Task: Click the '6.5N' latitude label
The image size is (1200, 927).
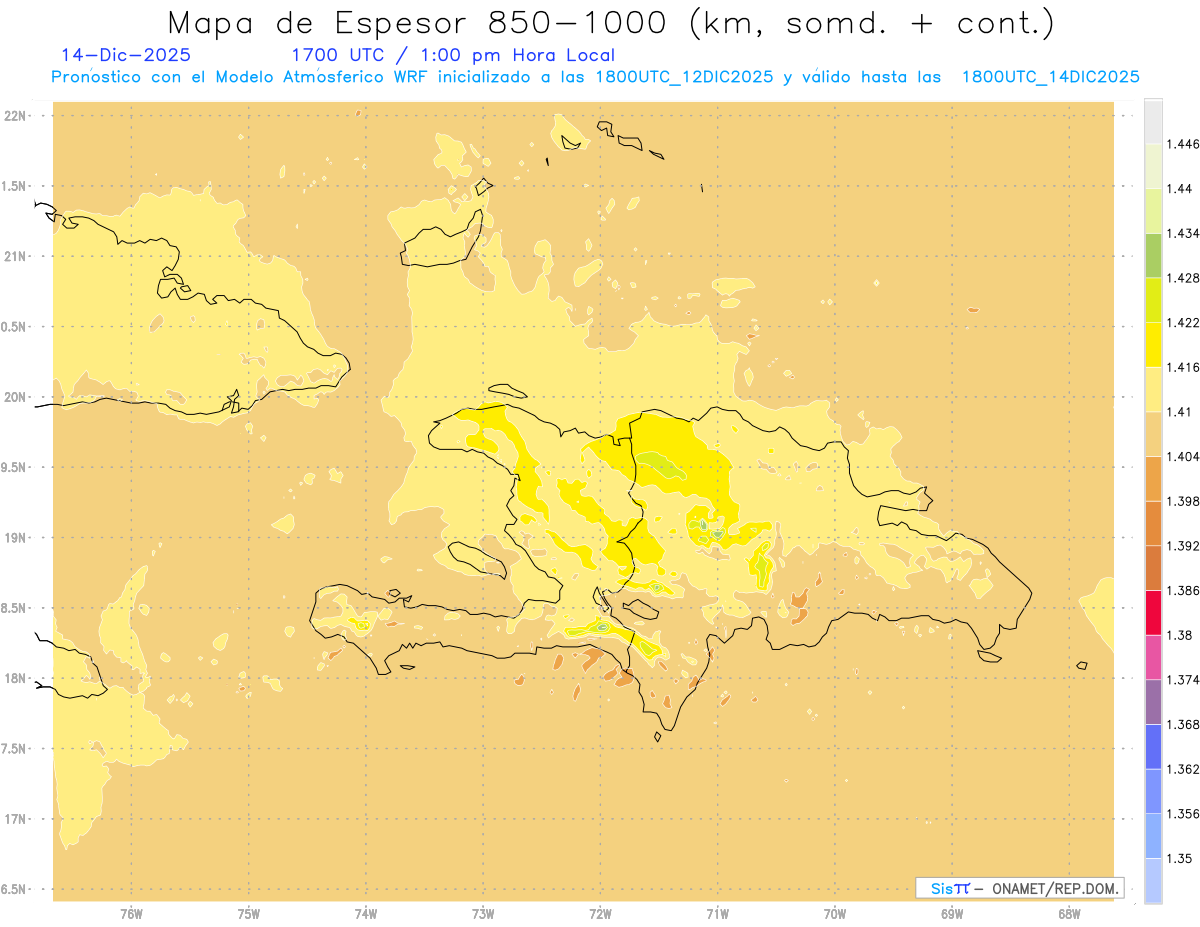Action: (x=15, y=889)
